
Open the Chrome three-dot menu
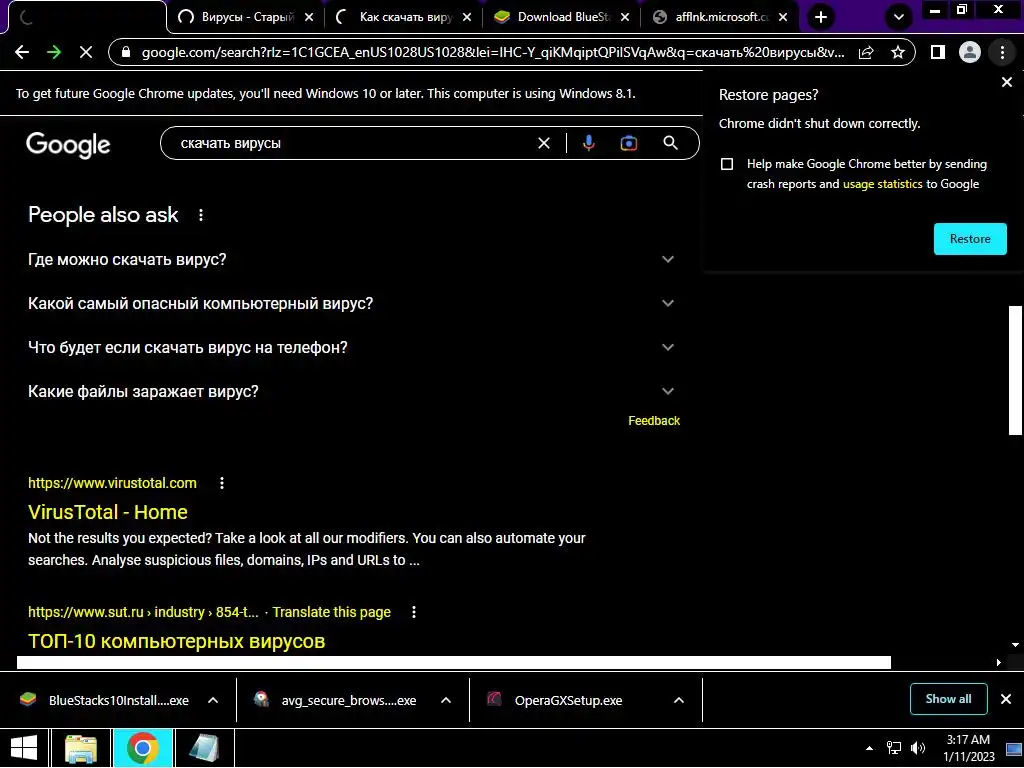(x=1002, y=52)
